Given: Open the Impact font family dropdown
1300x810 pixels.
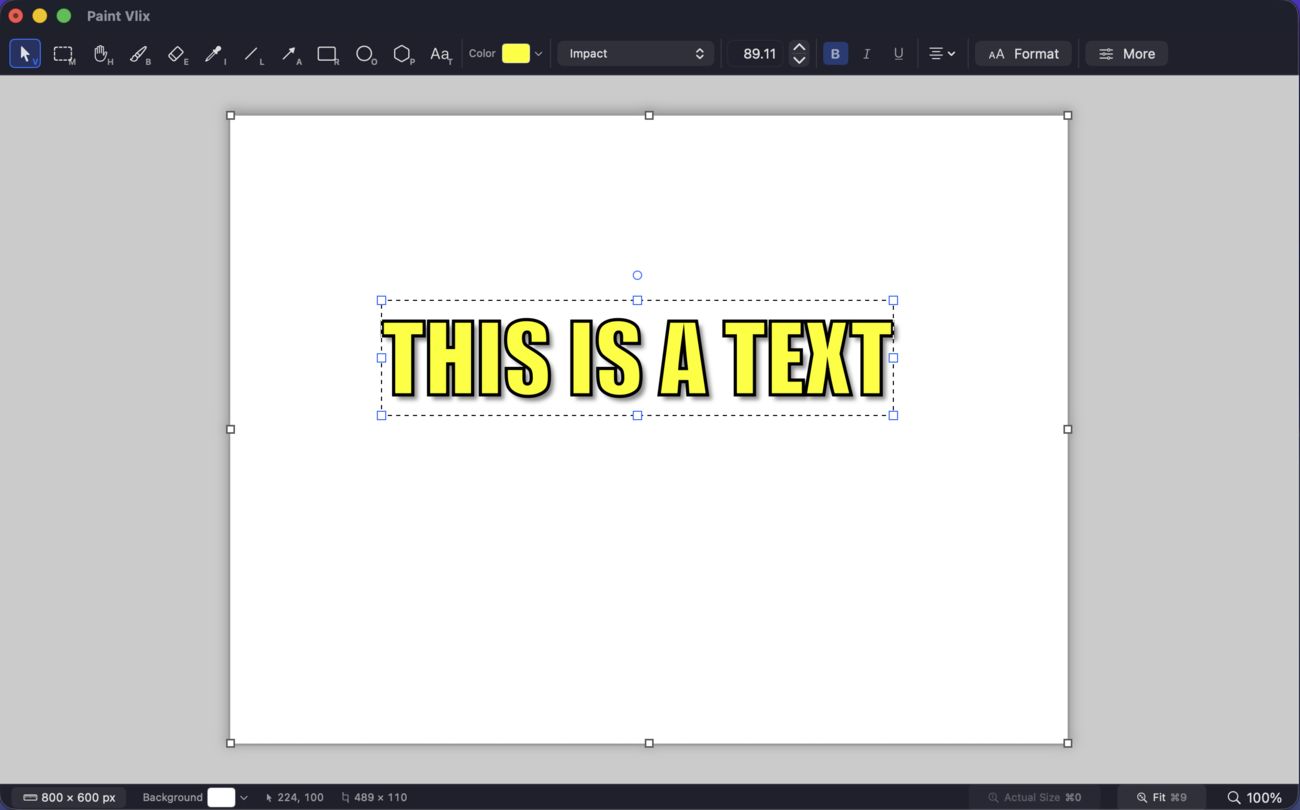Looking at the screenshot, I should pos(636,54).
